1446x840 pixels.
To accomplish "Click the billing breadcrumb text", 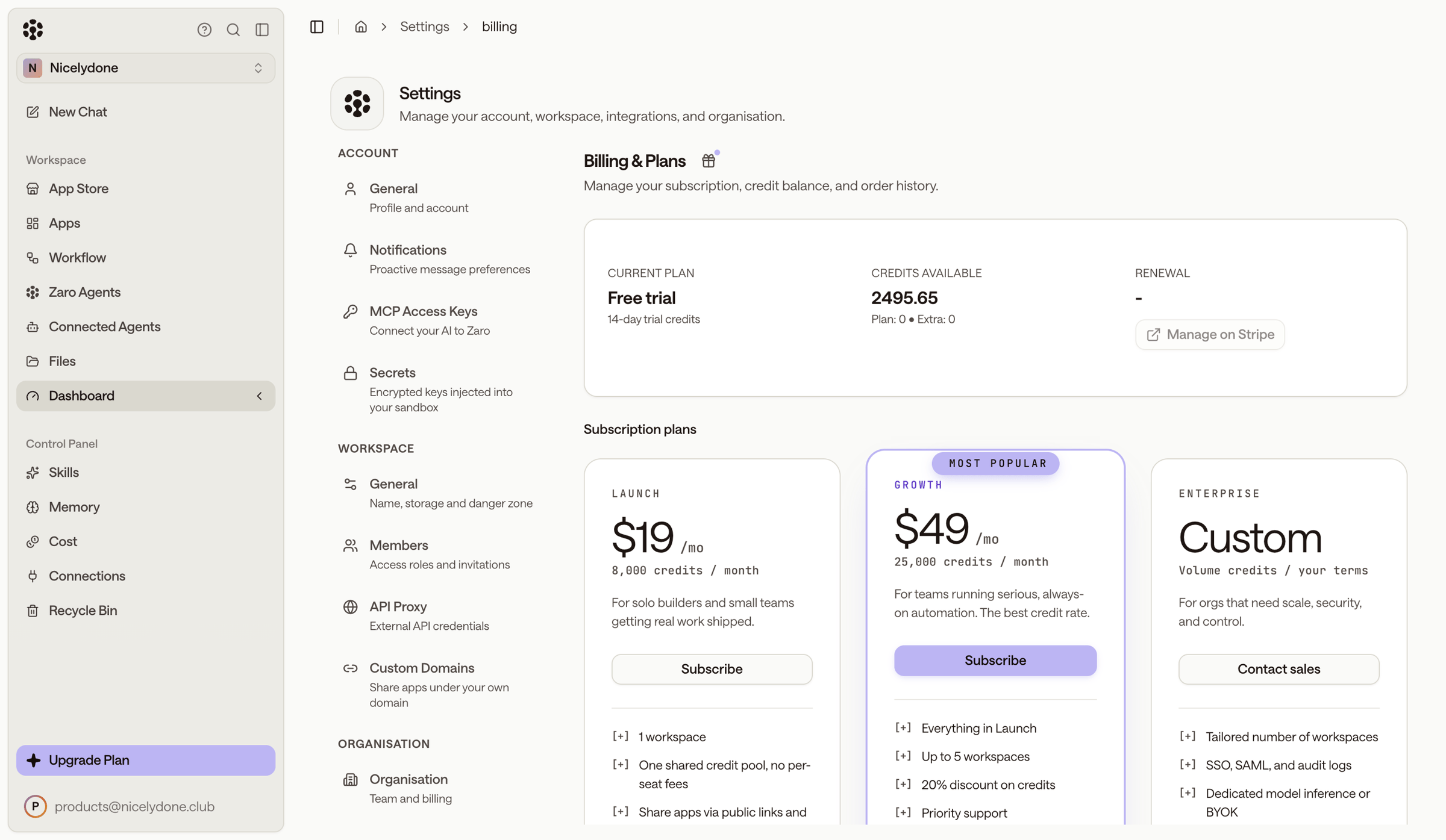I will click(x=499, y=26).
